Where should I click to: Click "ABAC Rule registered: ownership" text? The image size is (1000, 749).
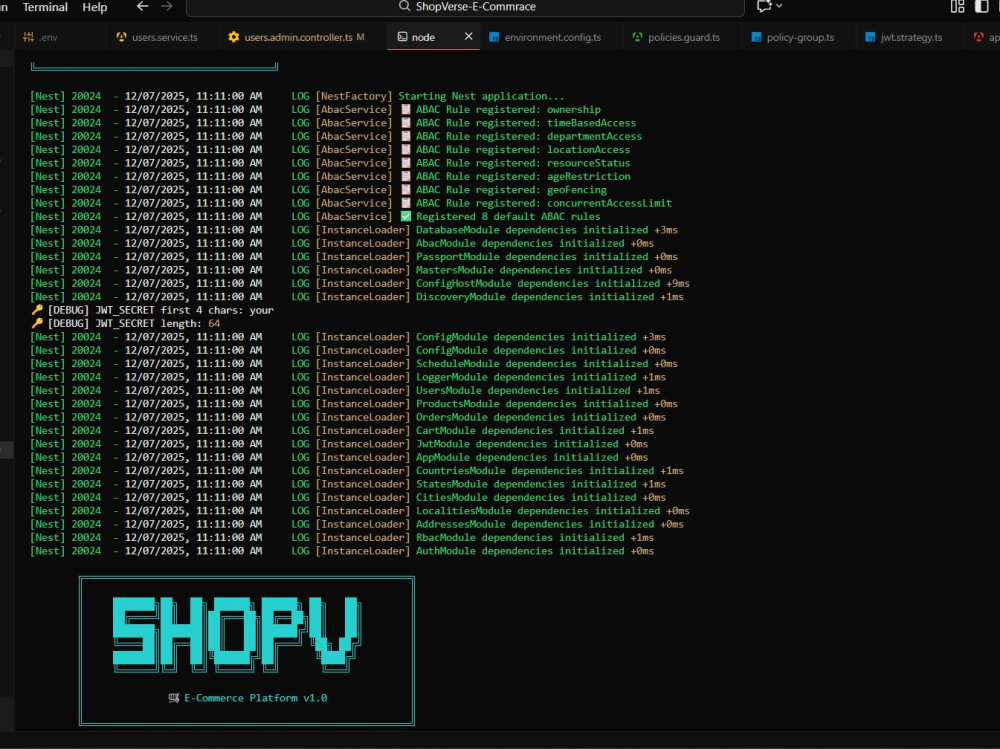508,109
